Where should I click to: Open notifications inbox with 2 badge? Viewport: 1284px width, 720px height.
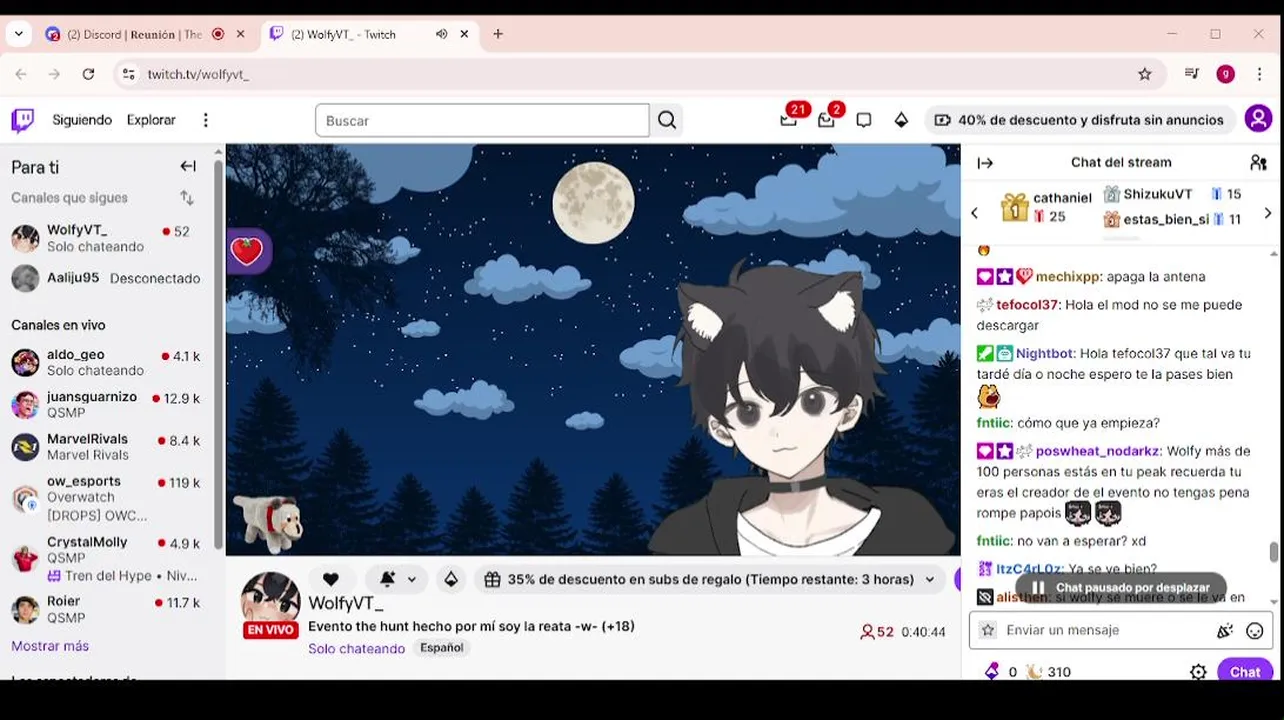pyautogui.click(x=826, y=119)
